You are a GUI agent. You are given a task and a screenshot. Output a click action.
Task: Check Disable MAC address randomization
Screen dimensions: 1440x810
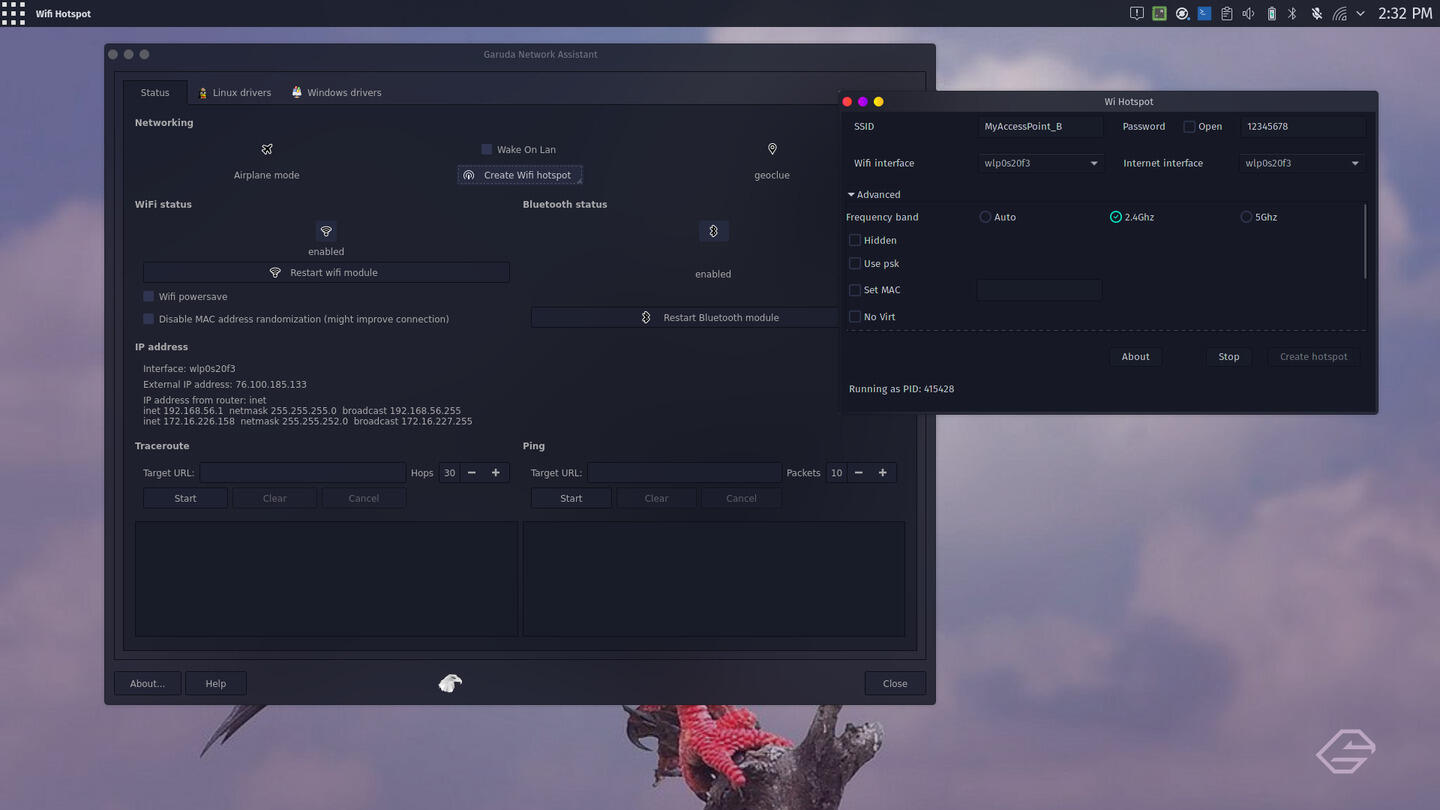(x=149, y=319)
